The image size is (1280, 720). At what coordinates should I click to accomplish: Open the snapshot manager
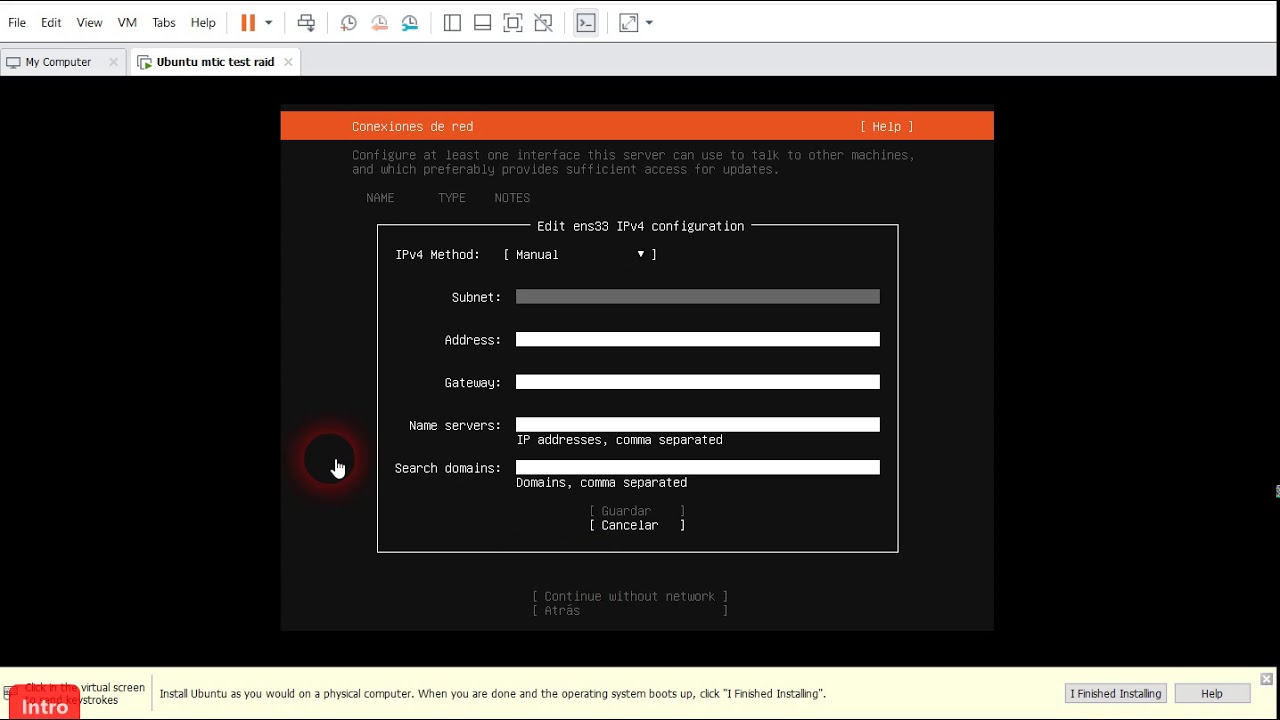410,22
